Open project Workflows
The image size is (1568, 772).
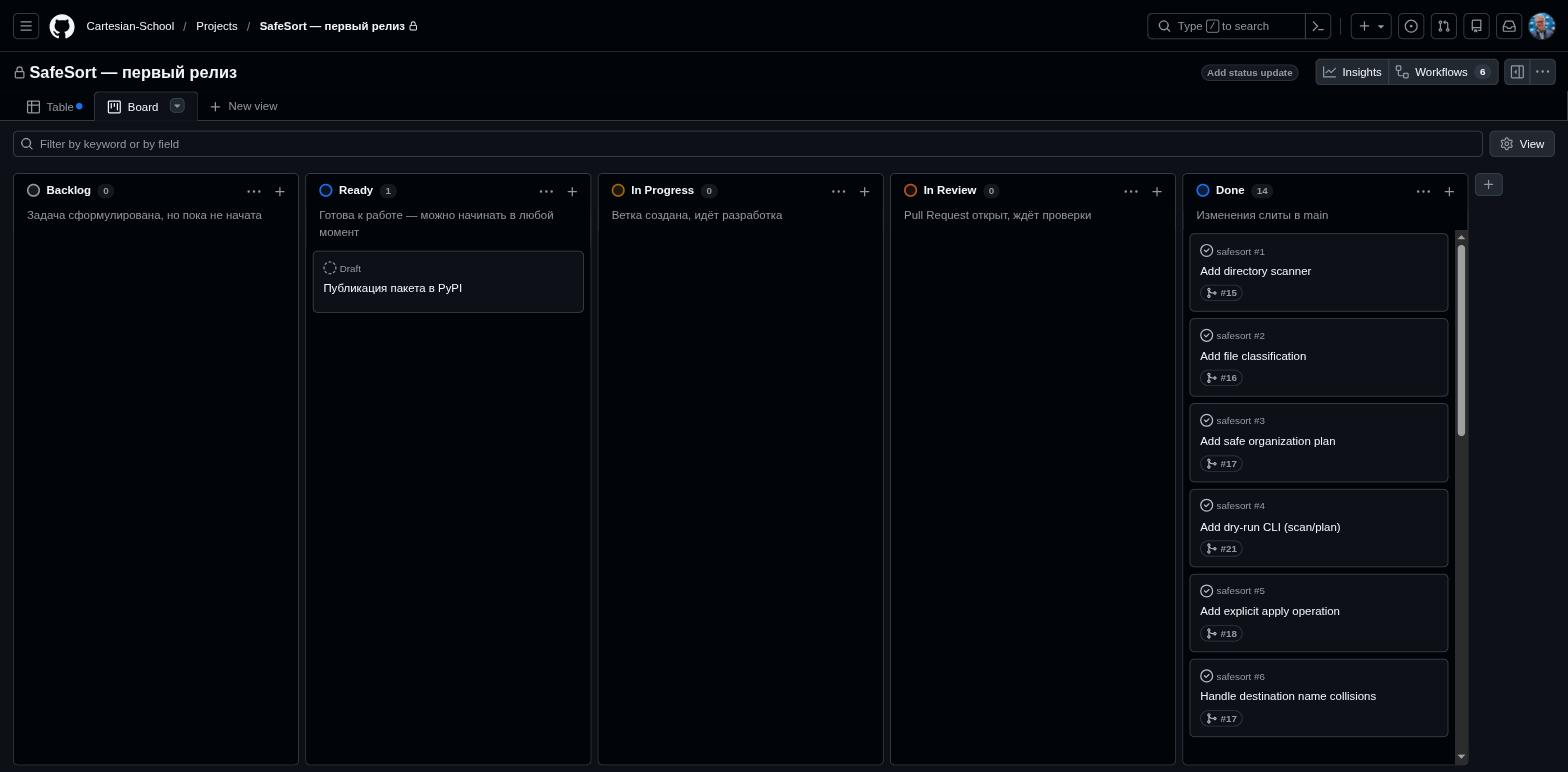[x=1443, y=72]
